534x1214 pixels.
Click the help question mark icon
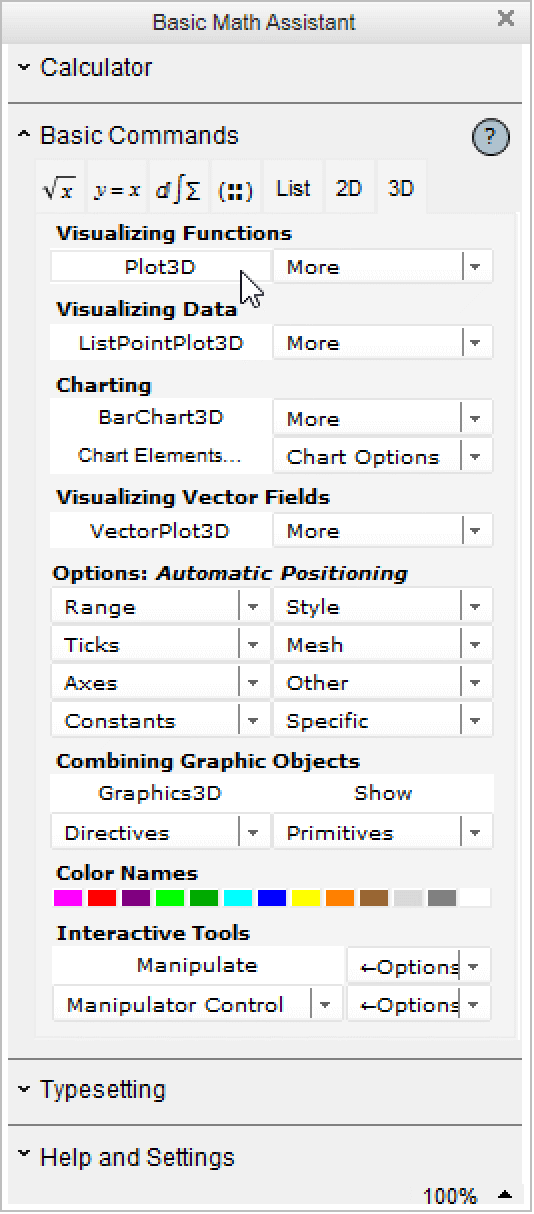click(490, 138)
